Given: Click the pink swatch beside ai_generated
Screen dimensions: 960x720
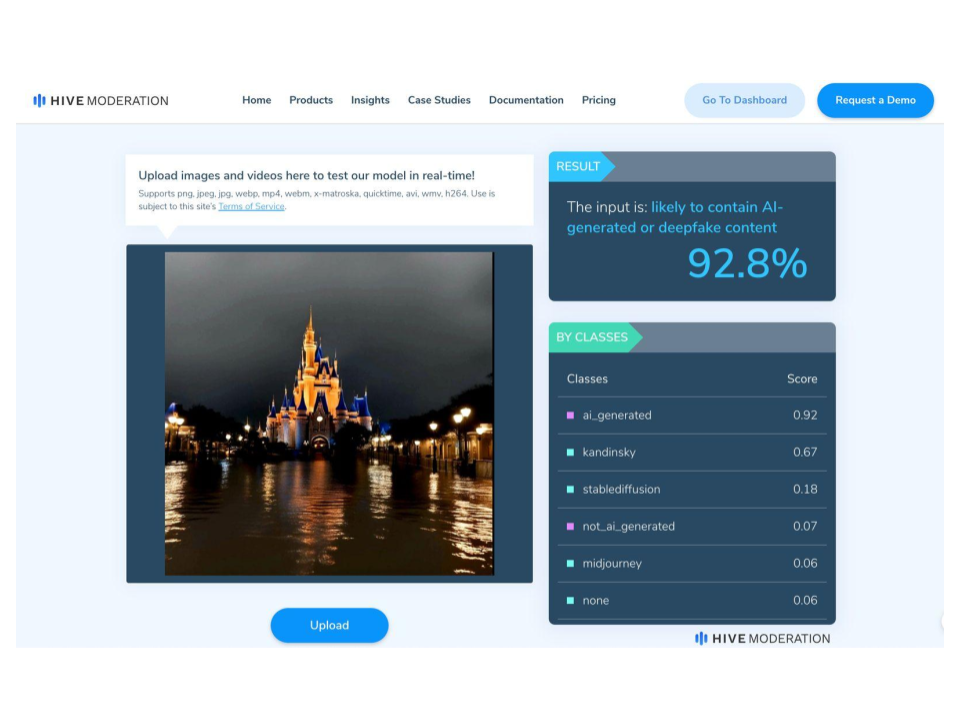Looking at the screenshot, I should [571, 415].
